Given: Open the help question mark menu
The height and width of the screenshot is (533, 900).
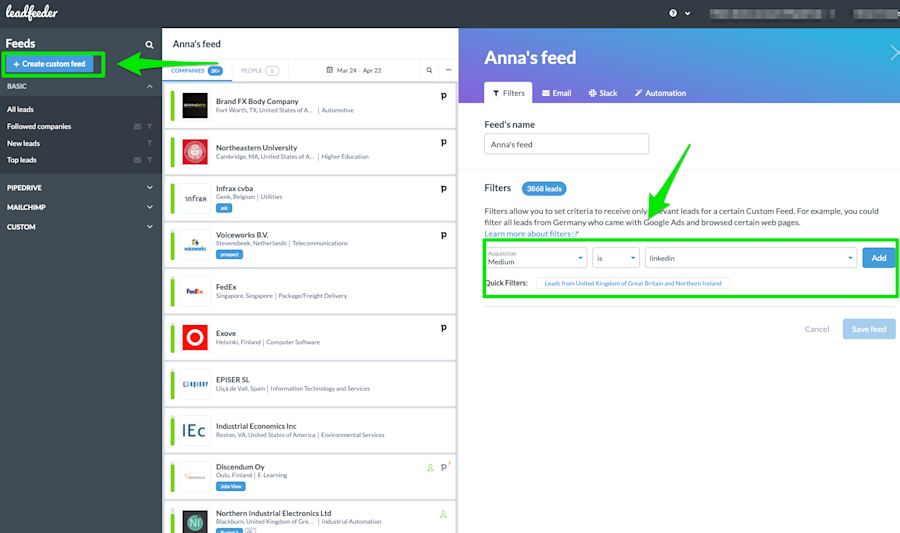Looking at the screenshot, I should click(679, 13).
